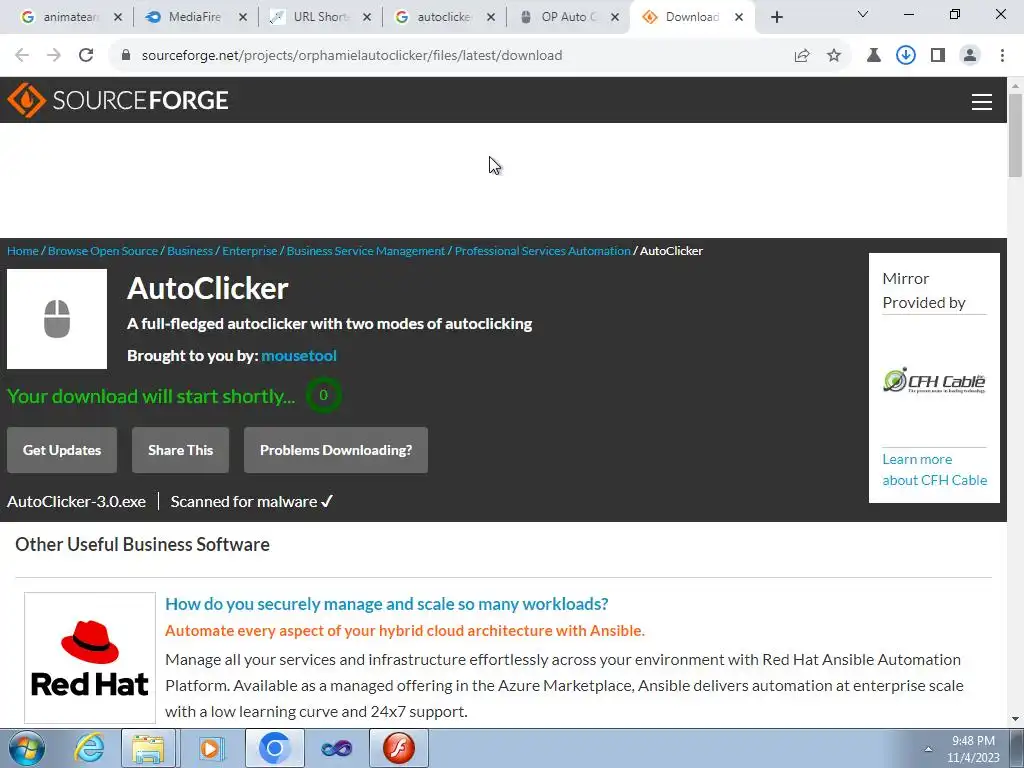1024x768 pixels.
Task: Click the taskbar clock showing 9:48 PM
Action: pyautogui.click(x=973, y=749)
